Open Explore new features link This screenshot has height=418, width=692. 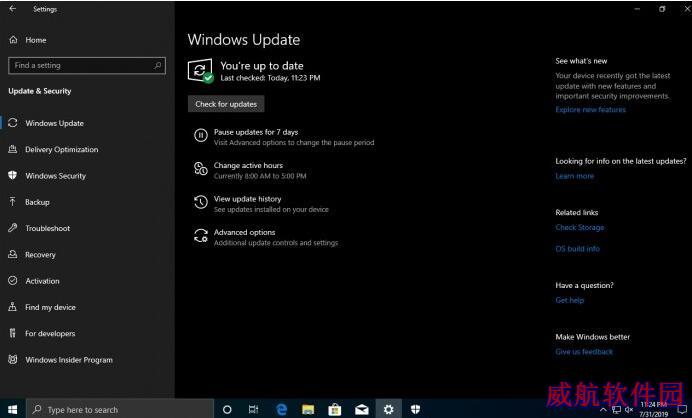tap(590, 109)
